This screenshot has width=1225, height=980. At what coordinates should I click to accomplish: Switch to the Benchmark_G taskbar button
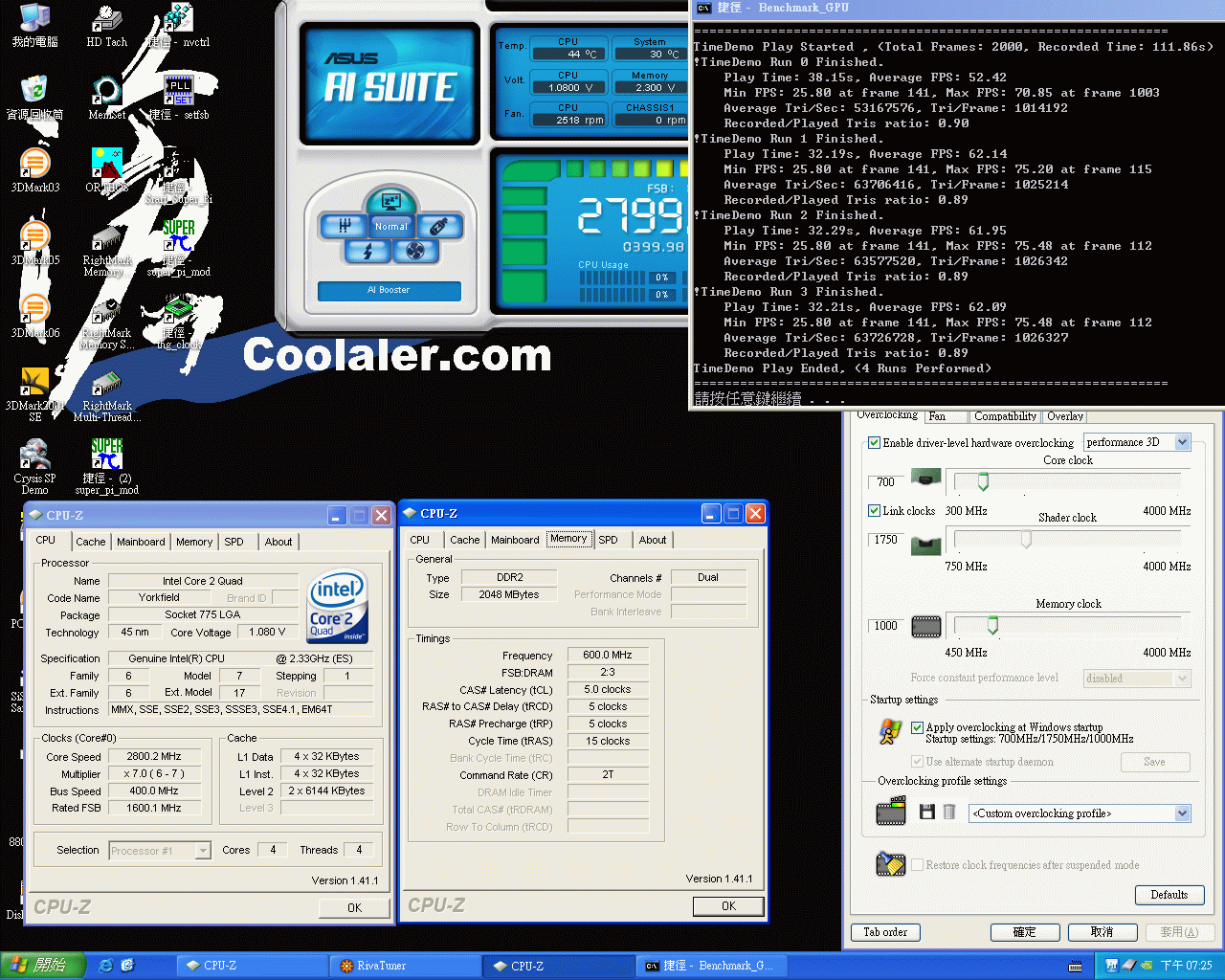pyautogui.click(x=710, y=966)
